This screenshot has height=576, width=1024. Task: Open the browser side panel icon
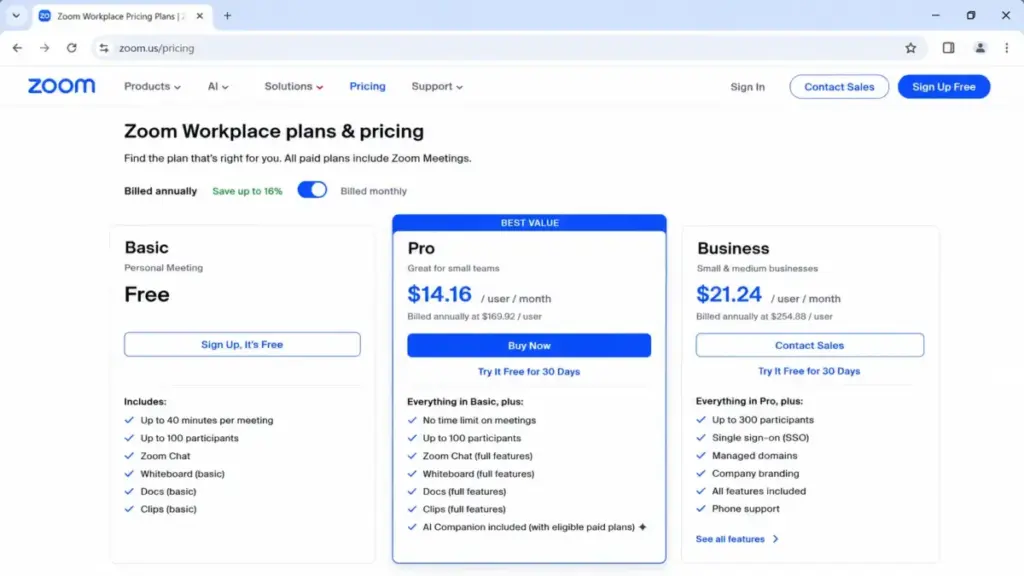[948, 48]
